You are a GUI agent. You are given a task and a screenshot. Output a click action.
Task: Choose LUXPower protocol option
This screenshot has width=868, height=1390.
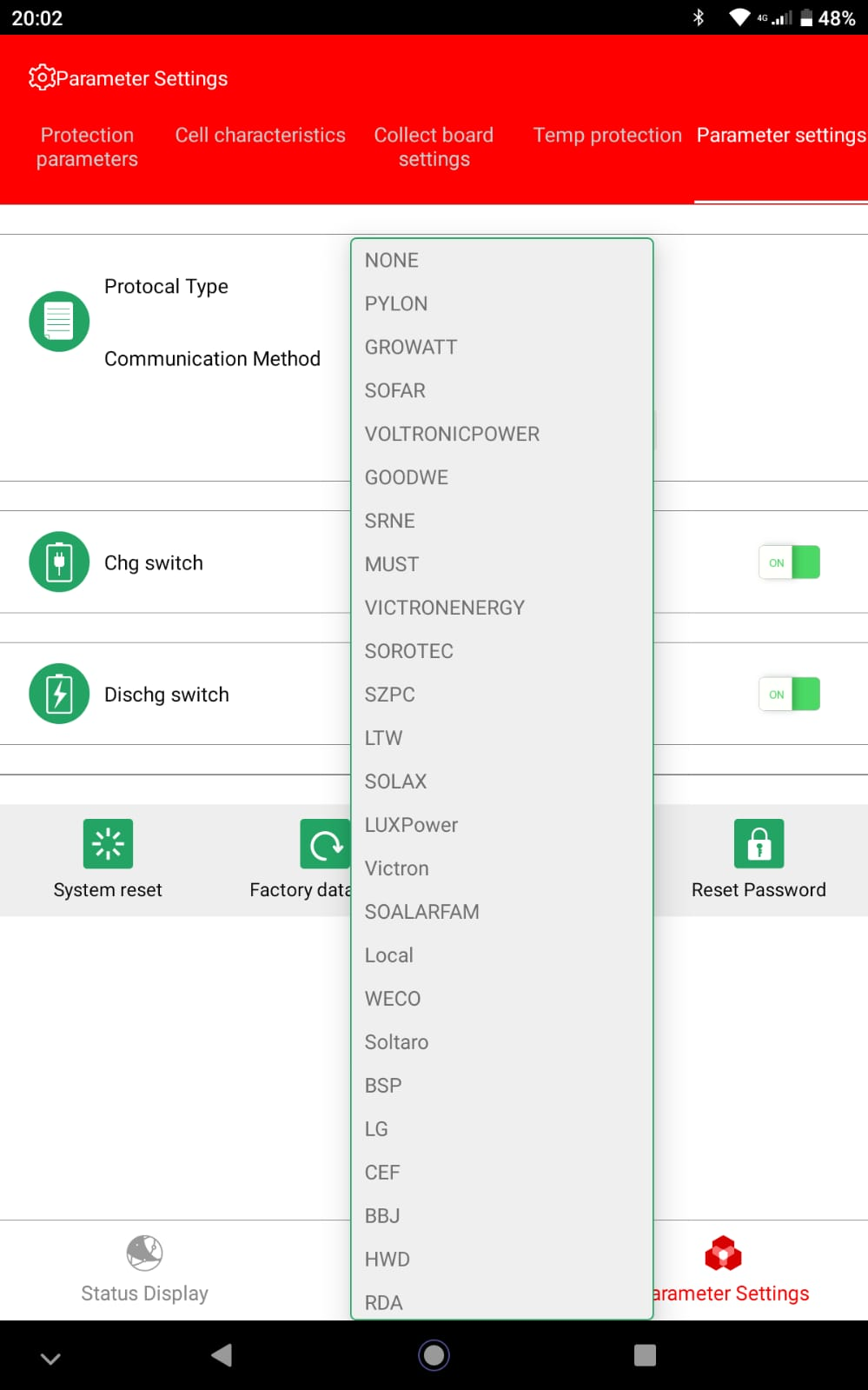(502, 825)
